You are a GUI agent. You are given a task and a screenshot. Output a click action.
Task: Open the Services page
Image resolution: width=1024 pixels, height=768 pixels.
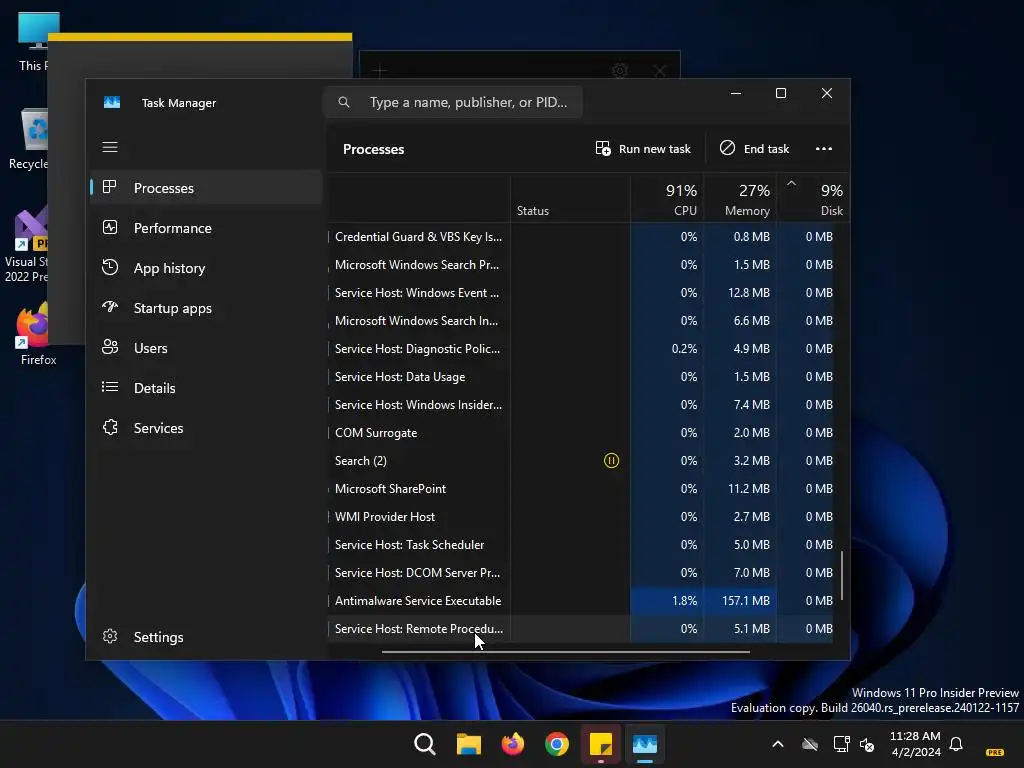pyautogui.click(x=206, y=428)
